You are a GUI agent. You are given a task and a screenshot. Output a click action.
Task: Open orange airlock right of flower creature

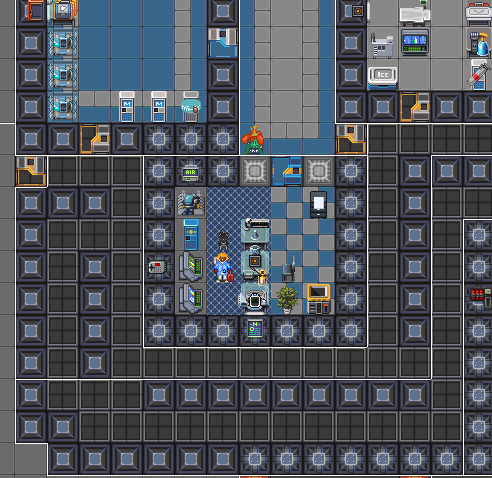tap(351, 139)
